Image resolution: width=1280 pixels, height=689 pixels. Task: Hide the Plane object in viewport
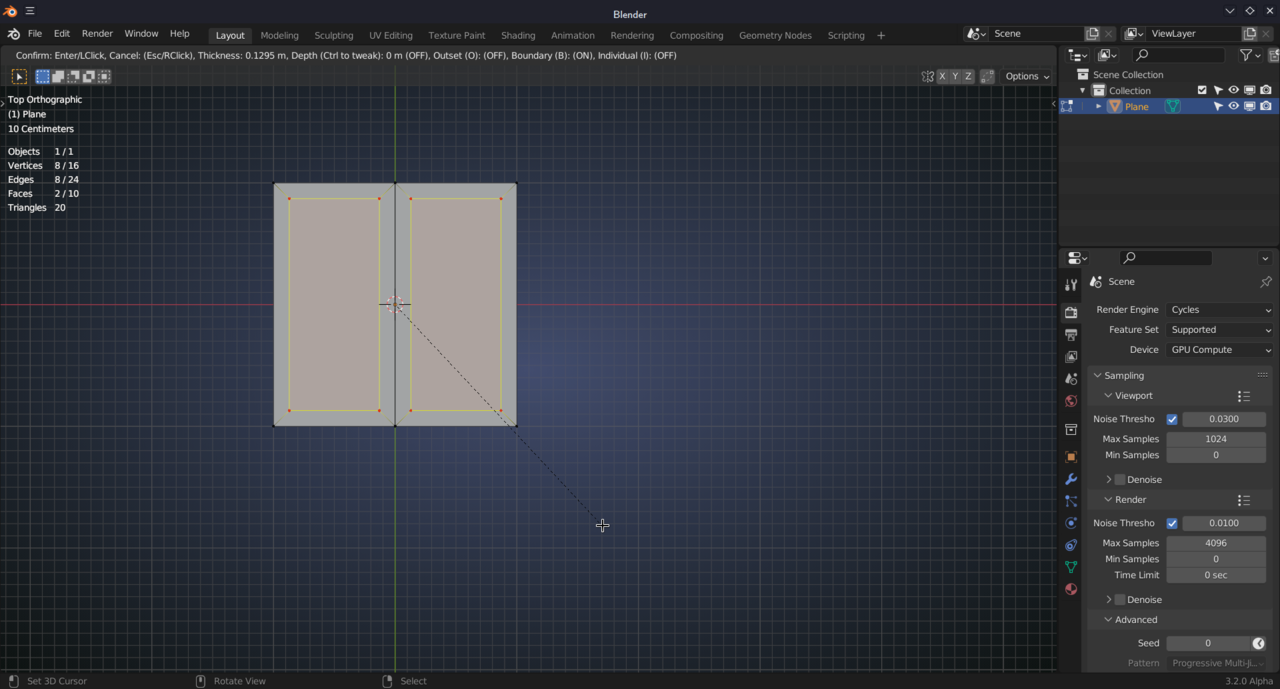(x=1233, y=106)
